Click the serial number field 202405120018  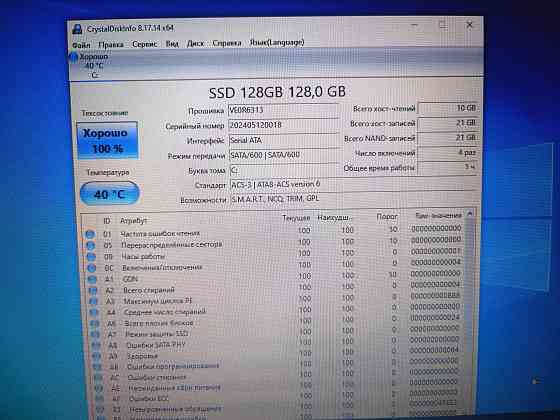283,125
